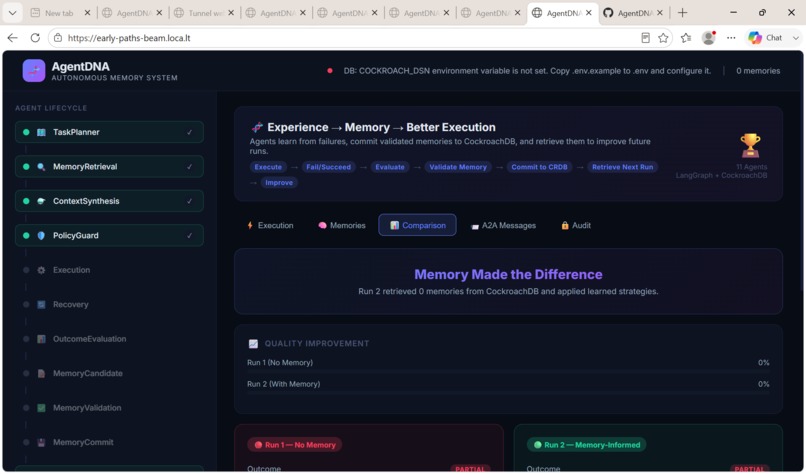The width and height of the screenshot is (806, 474).
Task: Click the AgentDNA logo icon
Action: [34, 71]
